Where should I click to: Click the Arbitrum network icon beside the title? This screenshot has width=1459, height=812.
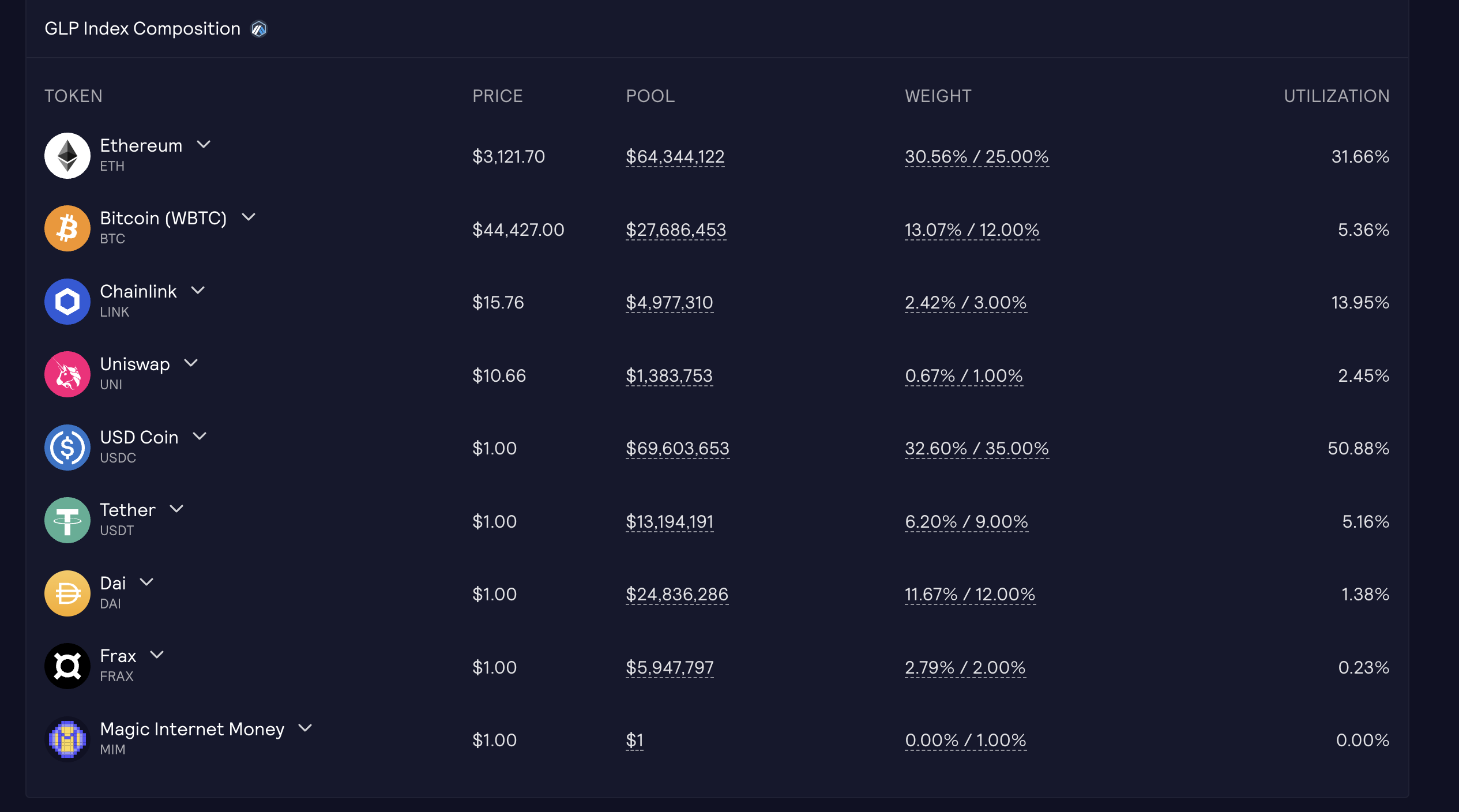pos(259,29)
